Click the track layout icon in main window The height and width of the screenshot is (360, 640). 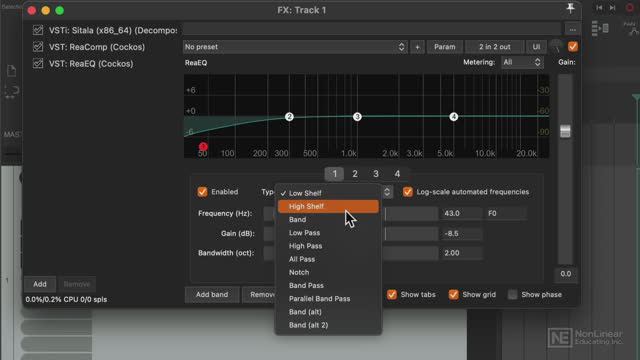[x=600, y=28]
